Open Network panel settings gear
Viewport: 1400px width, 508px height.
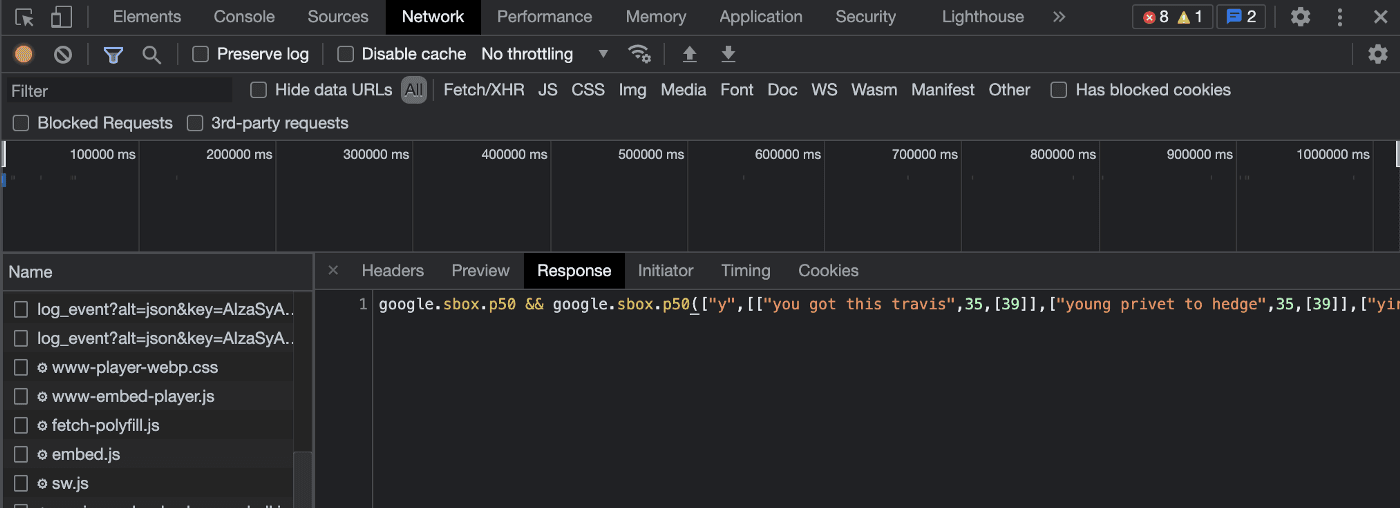click(x=1378, y=54)
